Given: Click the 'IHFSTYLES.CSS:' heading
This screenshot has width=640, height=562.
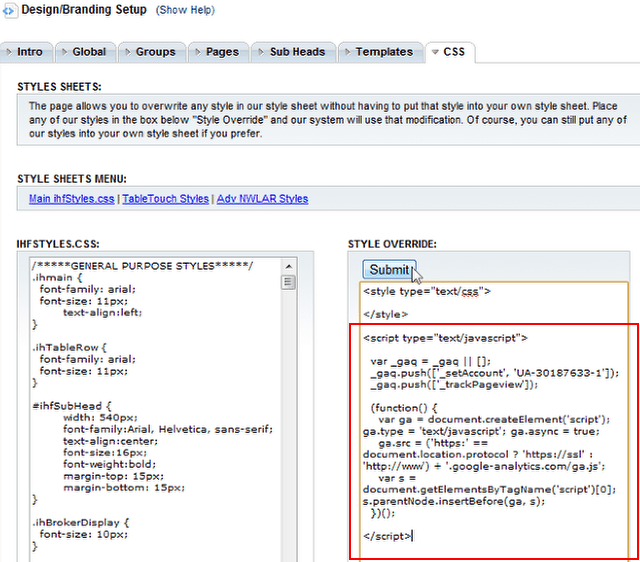Looking at the screenshot, I should (58, 244).
